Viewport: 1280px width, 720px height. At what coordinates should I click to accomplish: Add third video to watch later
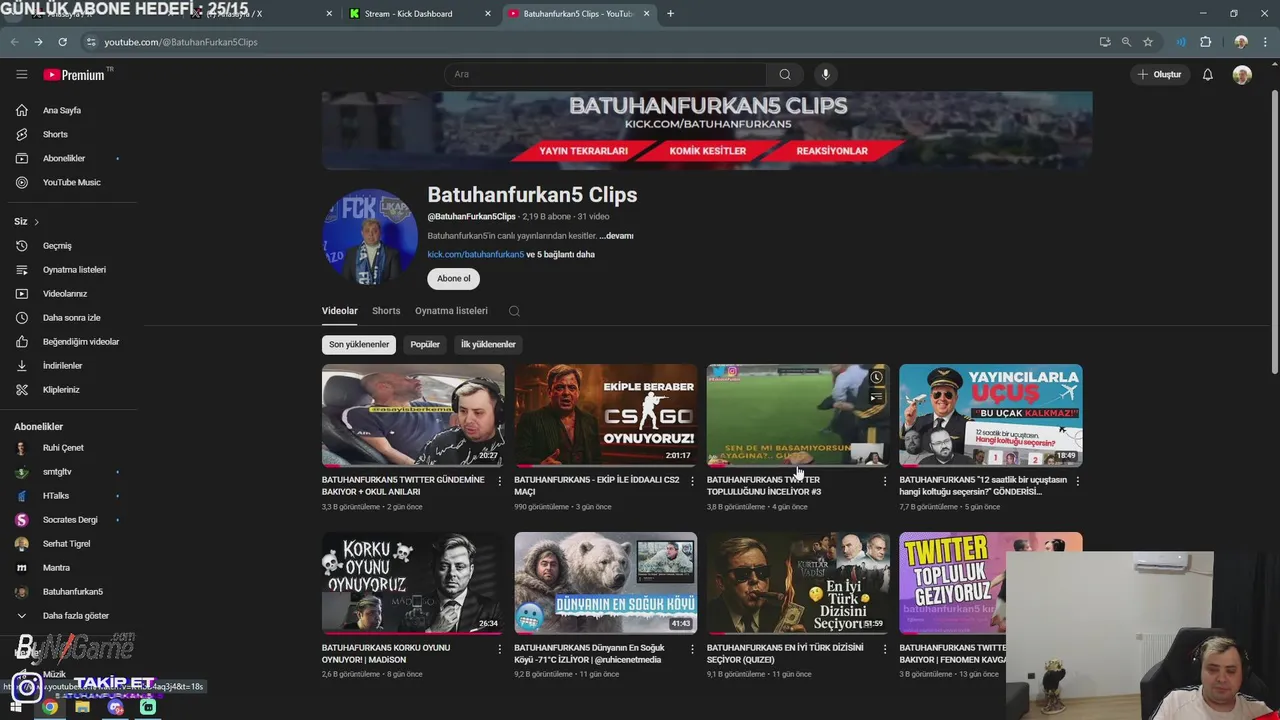point(876,377)
